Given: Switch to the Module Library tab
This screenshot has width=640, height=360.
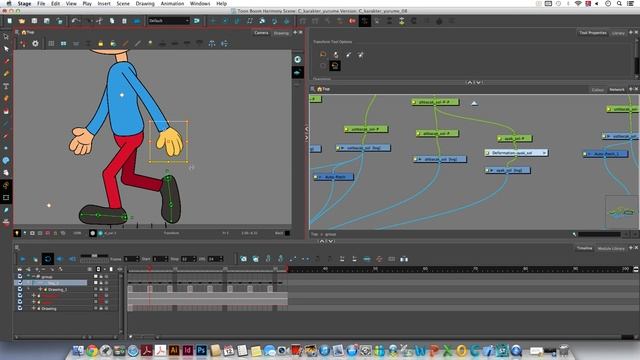Looking at the screenshot, I should pos(611,248).
